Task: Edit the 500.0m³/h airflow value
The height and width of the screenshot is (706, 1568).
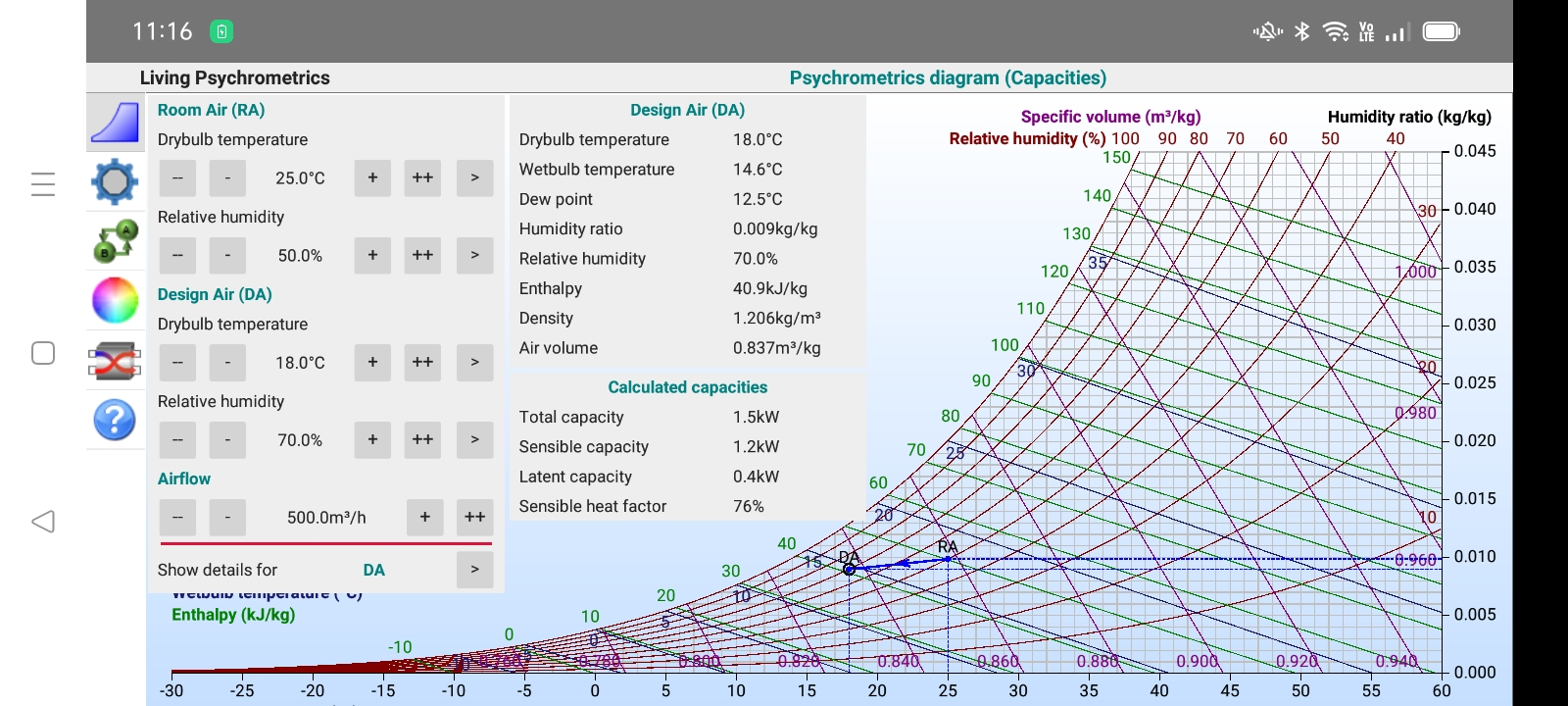Action: point(326,518)
